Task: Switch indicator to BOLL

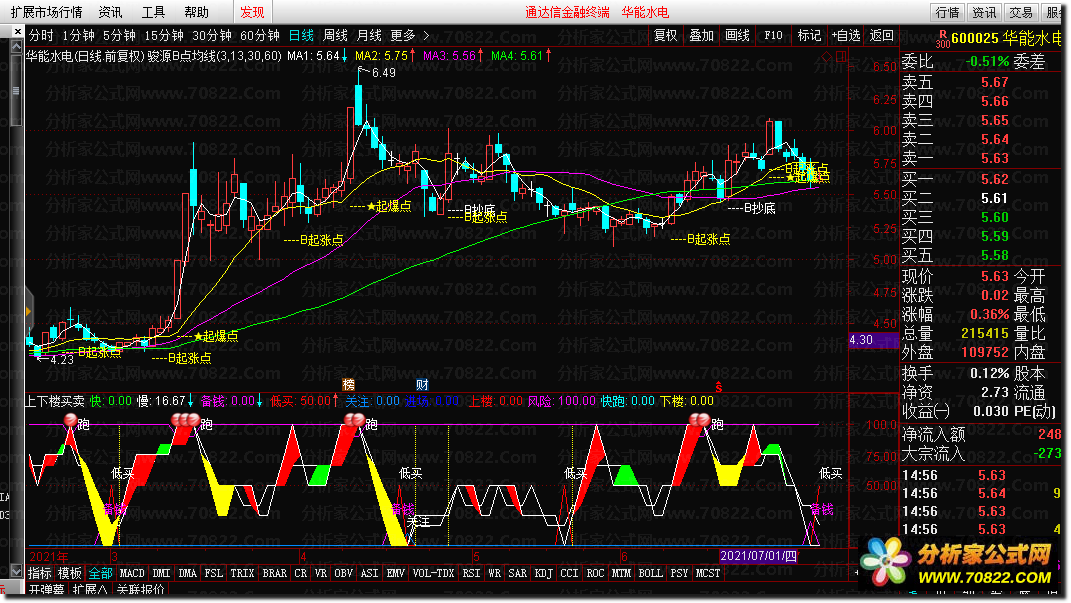Action: 650,573
